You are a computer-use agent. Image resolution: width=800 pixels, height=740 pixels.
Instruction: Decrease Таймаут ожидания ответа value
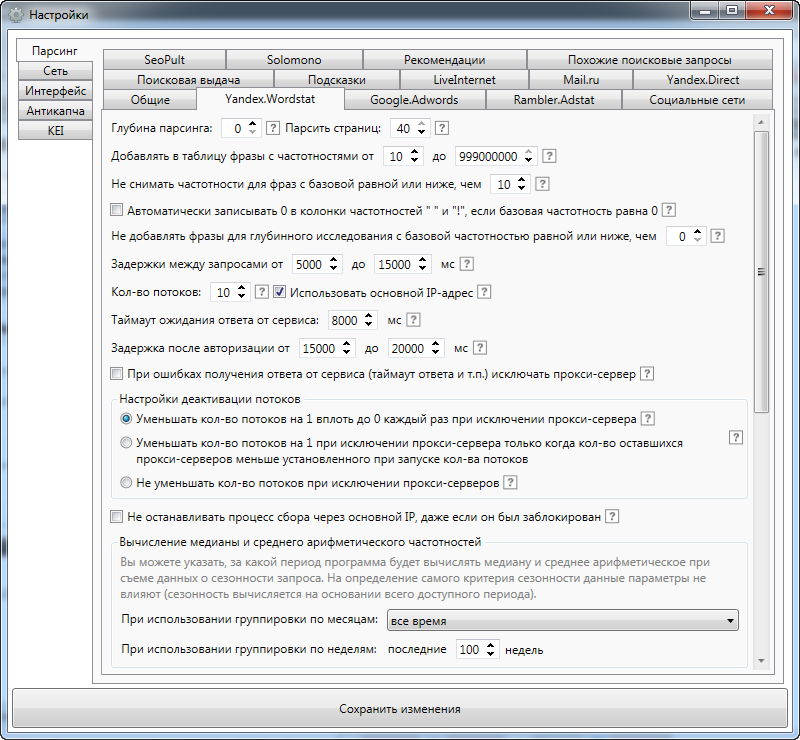(x=369, y=325)
